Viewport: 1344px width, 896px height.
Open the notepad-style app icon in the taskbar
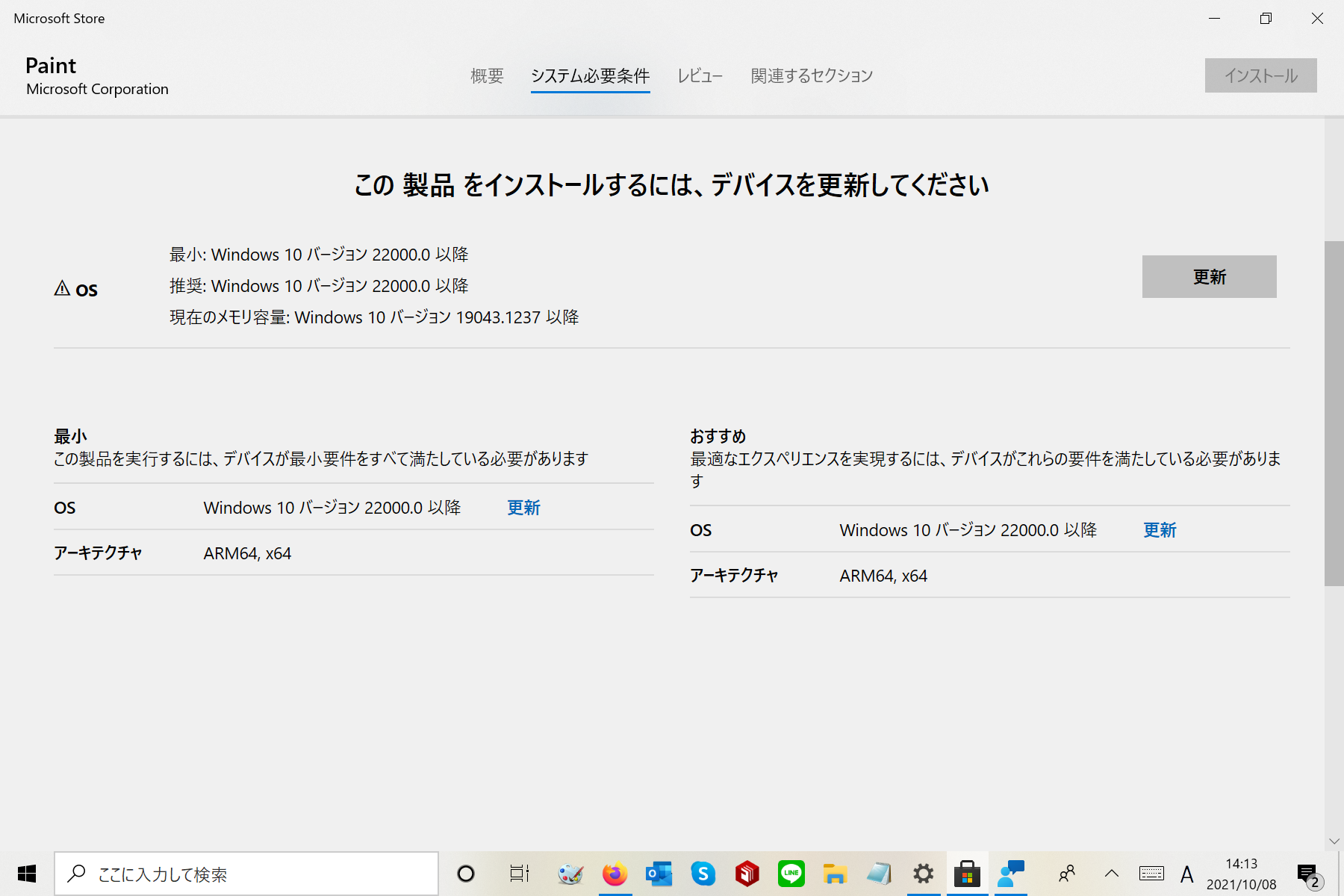(880, 874)
